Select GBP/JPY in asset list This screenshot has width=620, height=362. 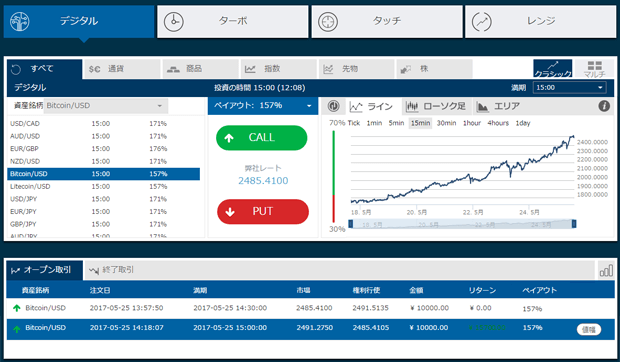(104, 224)
